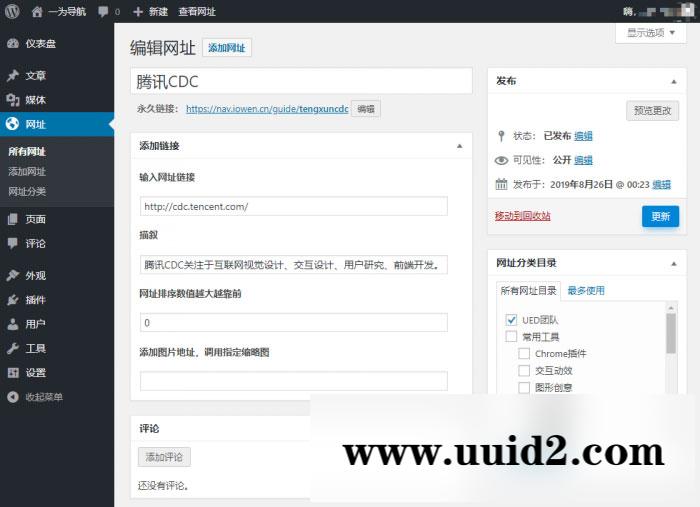The height and width of the screenshot is (507, 700).
Task: Click the plus 新建 icon
Action: click(138, 12)
